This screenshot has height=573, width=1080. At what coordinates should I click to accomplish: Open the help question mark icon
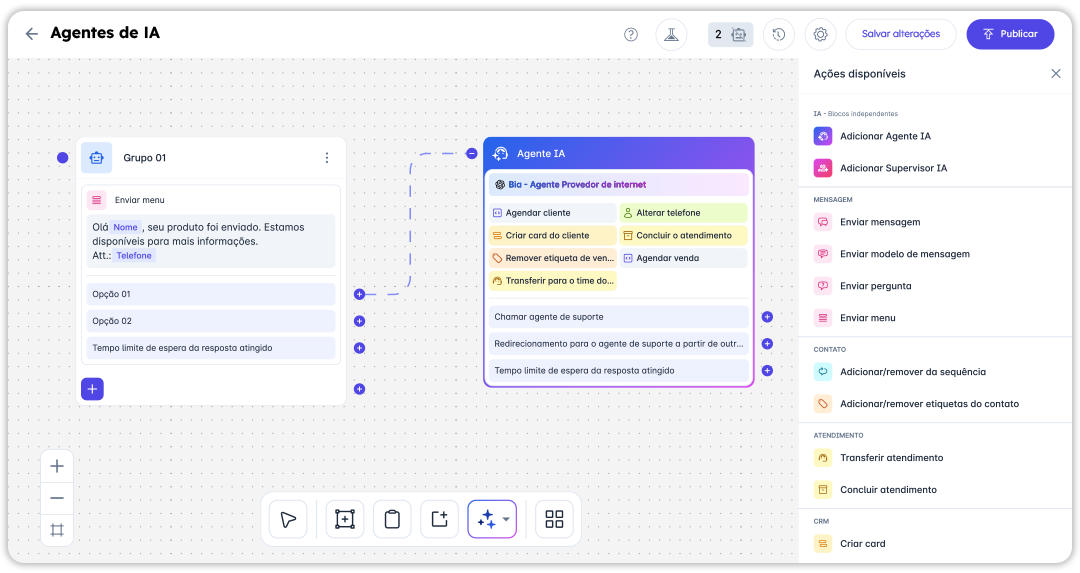631,34
